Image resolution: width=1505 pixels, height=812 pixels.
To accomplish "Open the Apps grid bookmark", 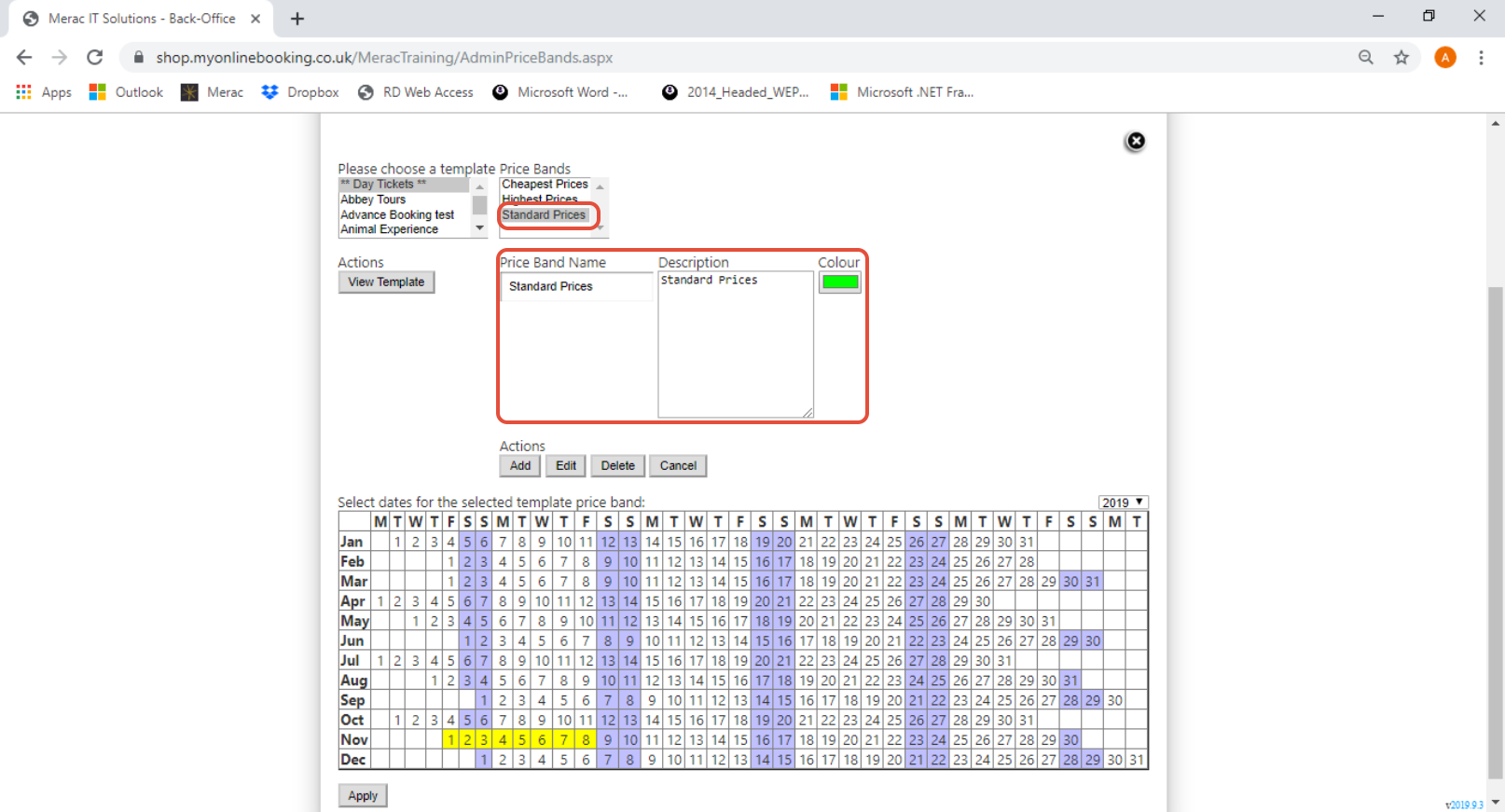I will point(44,92).
